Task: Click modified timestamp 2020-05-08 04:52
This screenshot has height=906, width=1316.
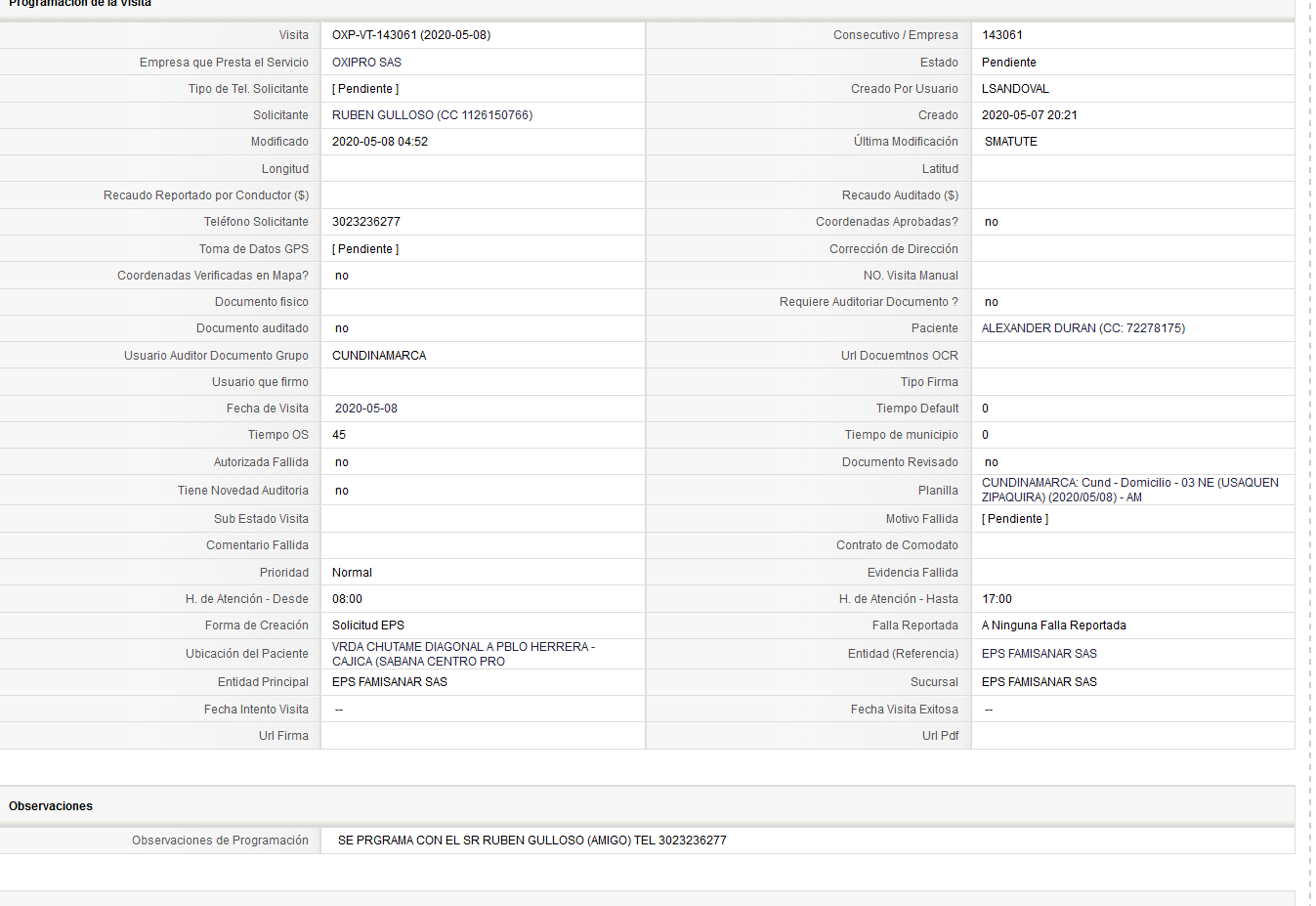Action: (x=380, y=142)
